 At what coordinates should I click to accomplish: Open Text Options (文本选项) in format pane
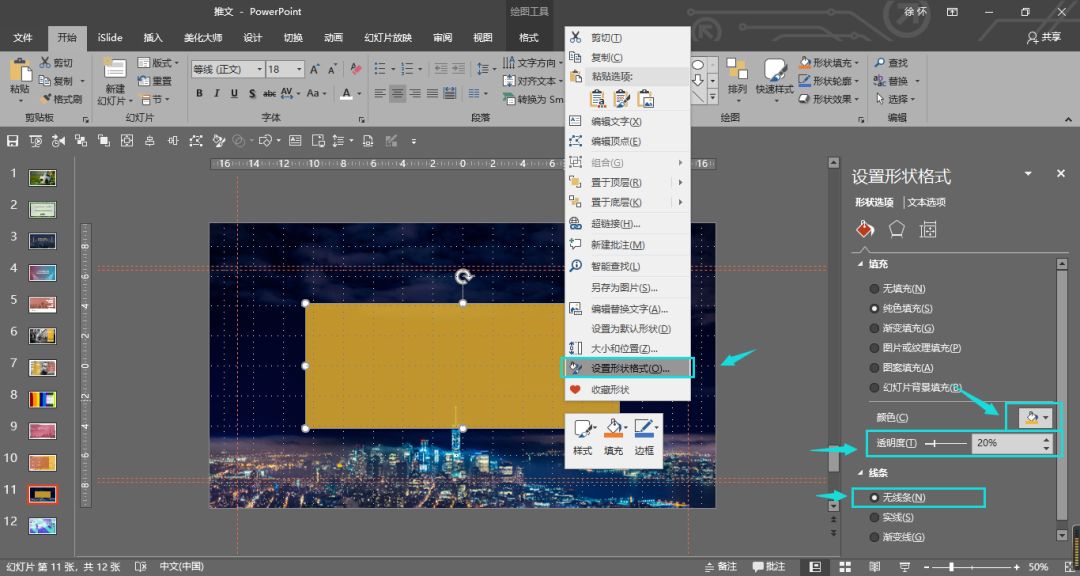point(926,202)
